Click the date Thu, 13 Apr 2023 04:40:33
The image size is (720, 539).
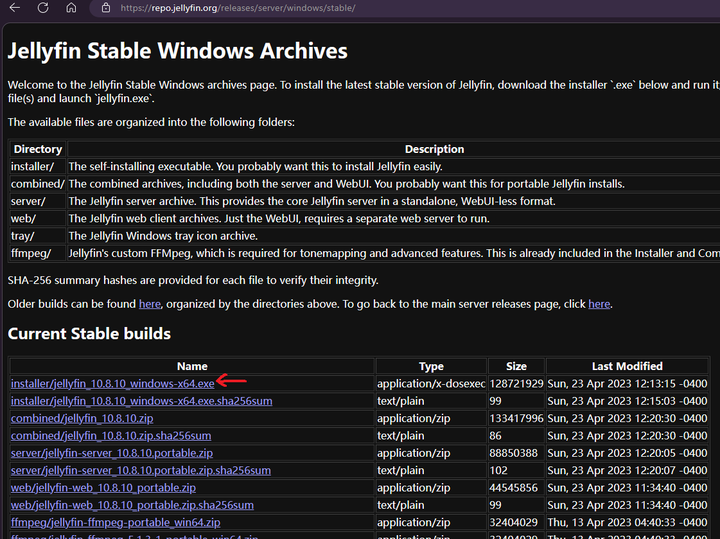click(x=627, y=522)
